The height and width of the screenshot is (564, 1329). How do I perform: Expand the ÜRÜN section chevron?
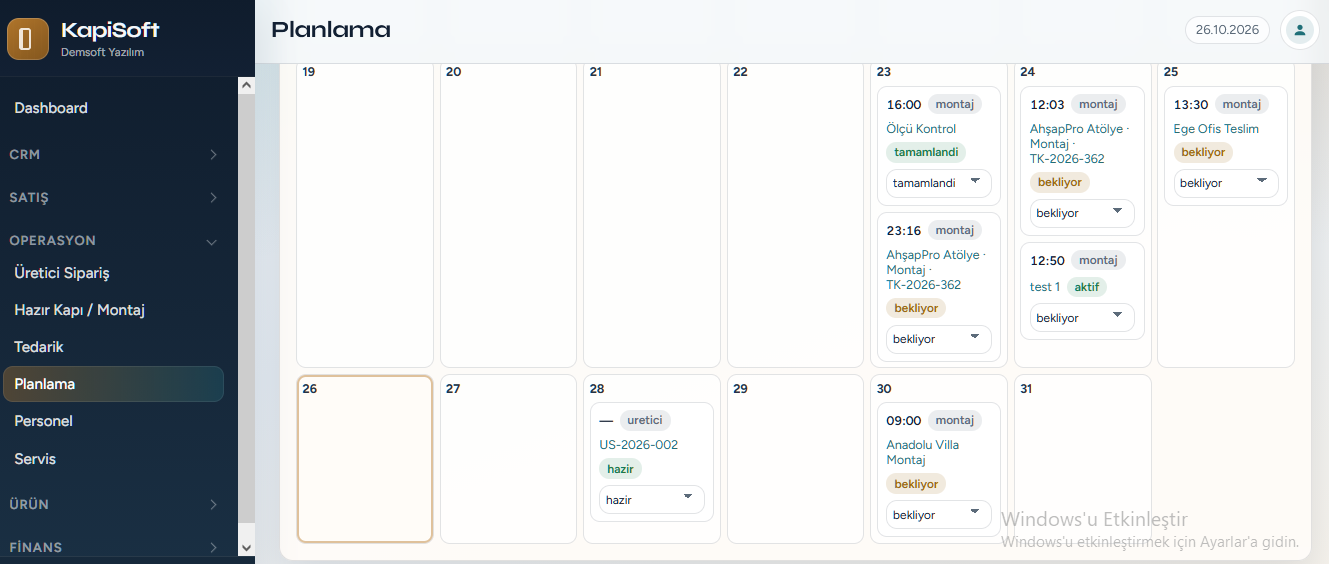pos(213,505)
